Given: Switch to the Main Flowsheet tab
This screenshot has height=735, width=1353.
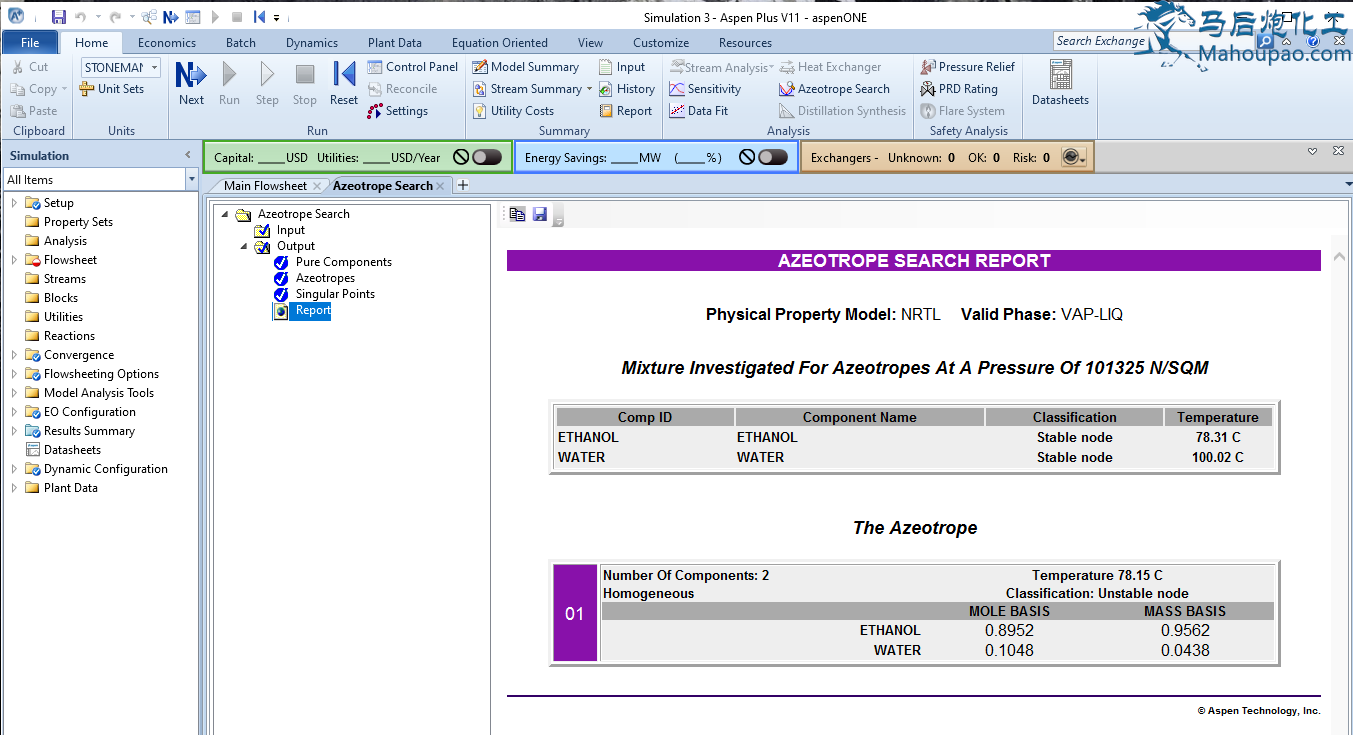Looking at the screenshot, I should coord(265,186).
